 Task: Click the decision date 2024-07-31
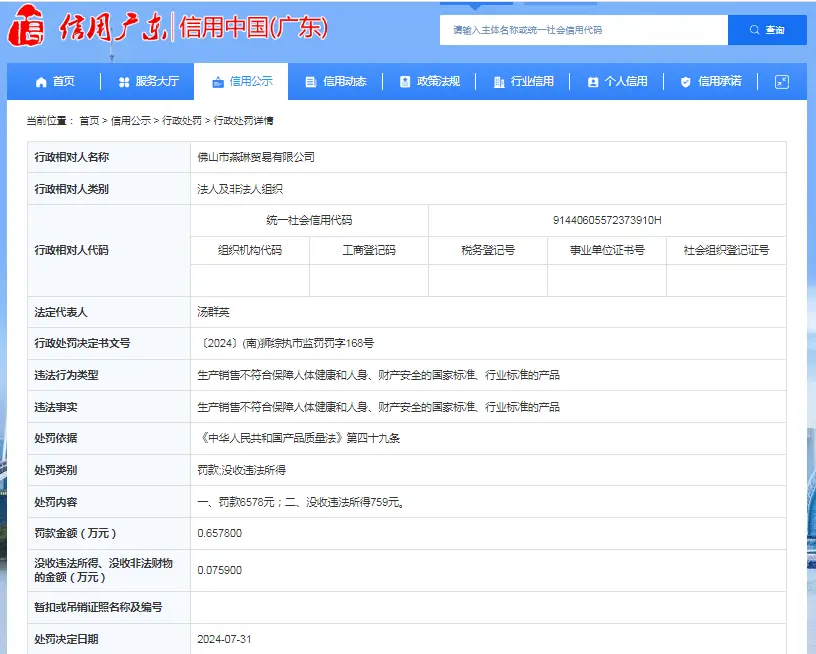(x=224, y=639)
